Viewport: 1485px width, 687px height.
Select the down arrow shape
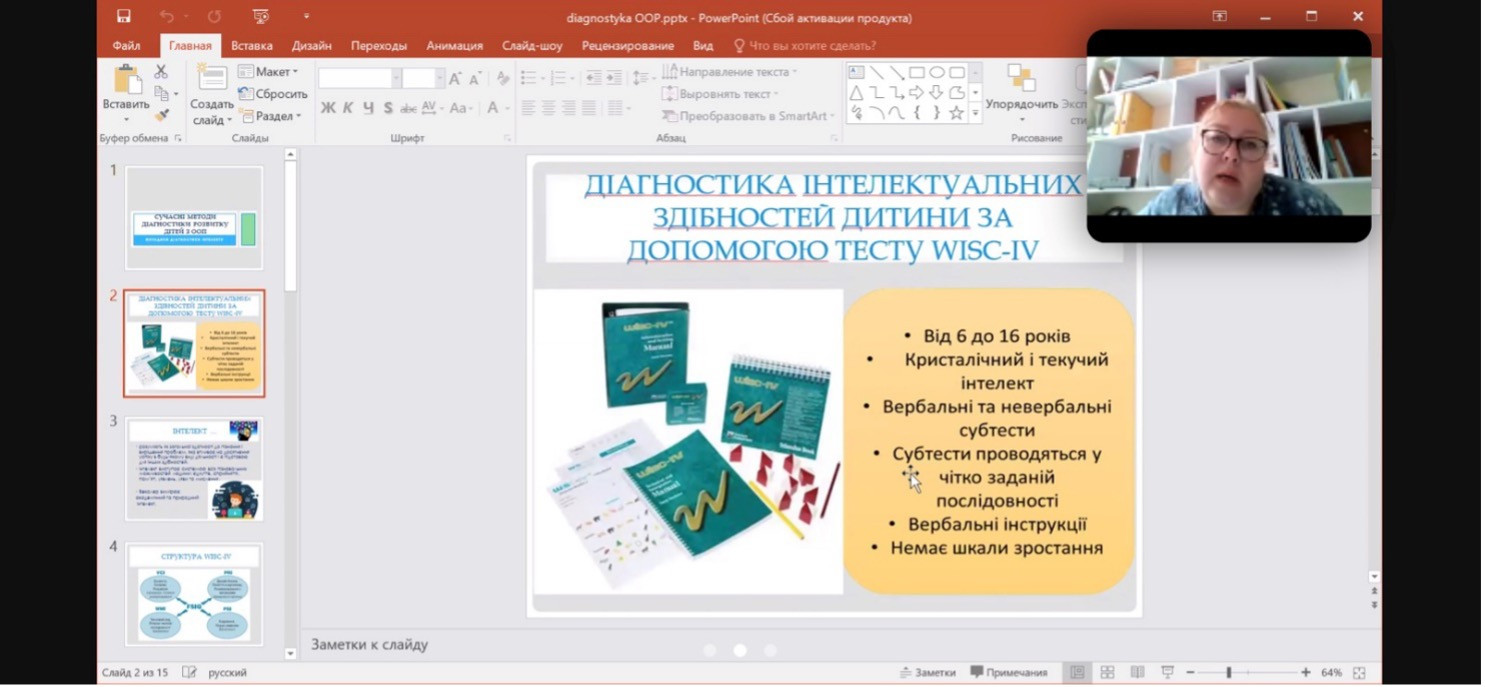(937, 93)
